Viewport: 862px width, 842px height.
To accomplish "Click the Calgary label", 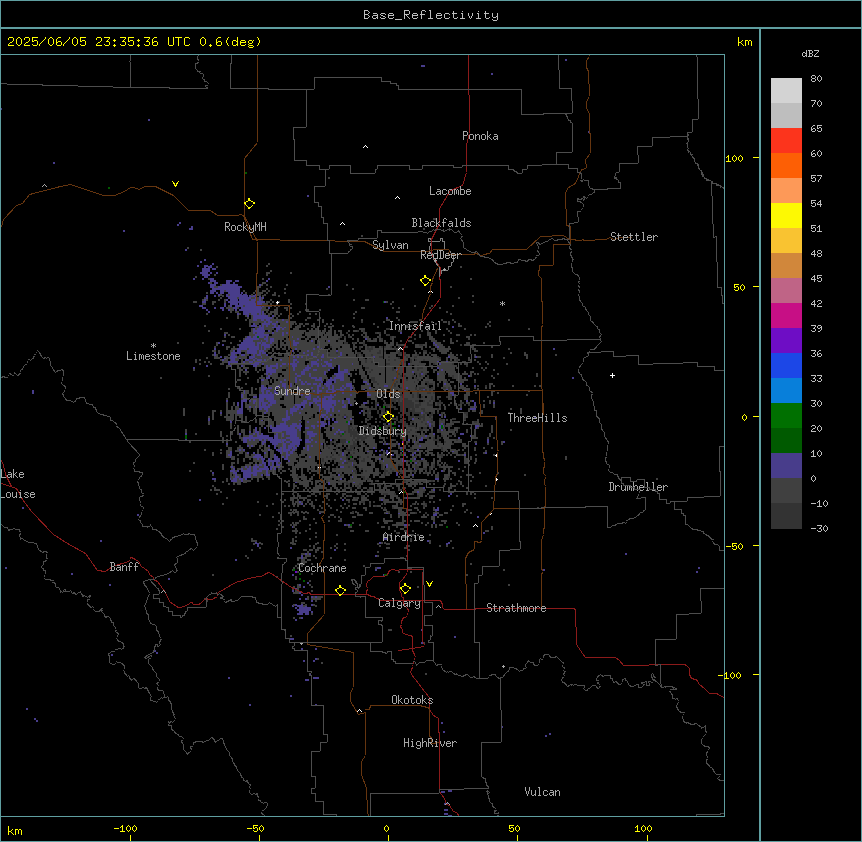I will tap(400, 603).
